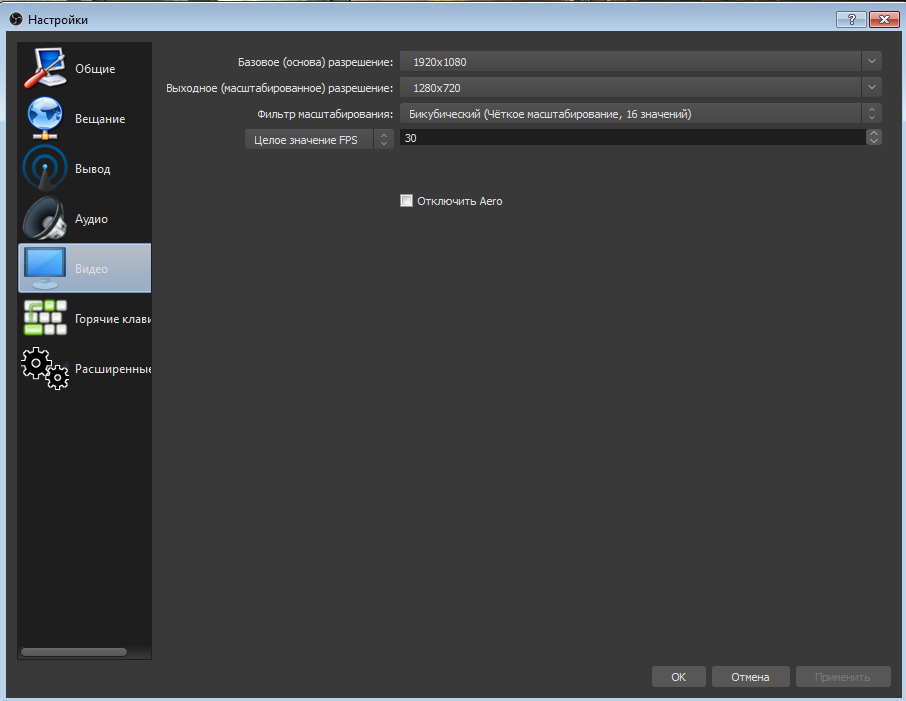The height and width of the screenshot is (701, 906).
Task: Open the Выходное разрешение dropdown arrow
Action: (873, 88)
